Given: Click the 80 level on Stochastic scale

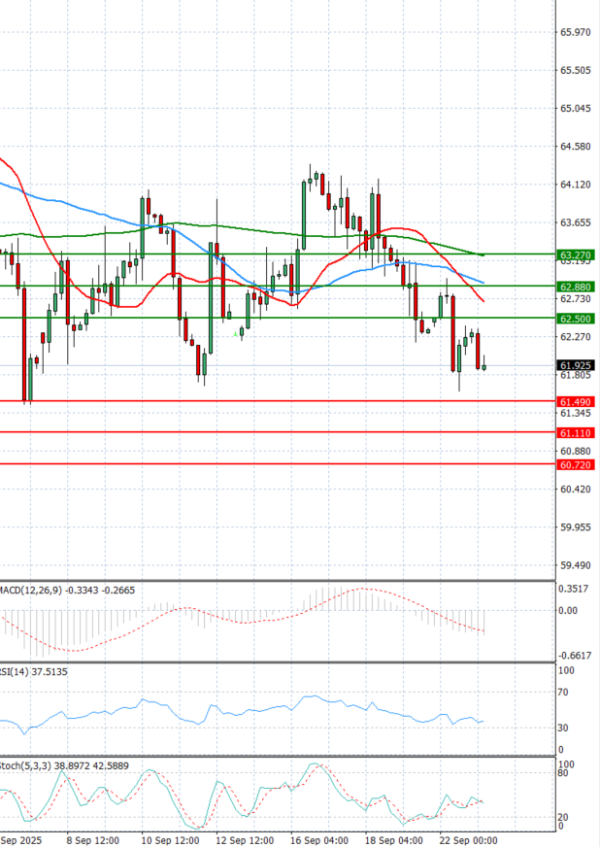Looking at the screenshot, I should tap(563, 773).
